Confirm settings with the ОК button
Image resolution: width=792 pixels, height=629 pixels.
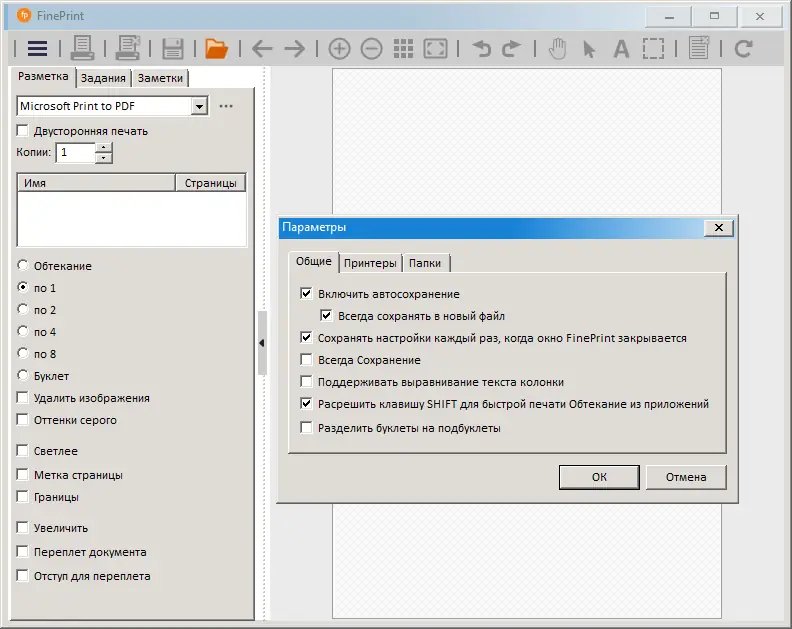[599, 477]
